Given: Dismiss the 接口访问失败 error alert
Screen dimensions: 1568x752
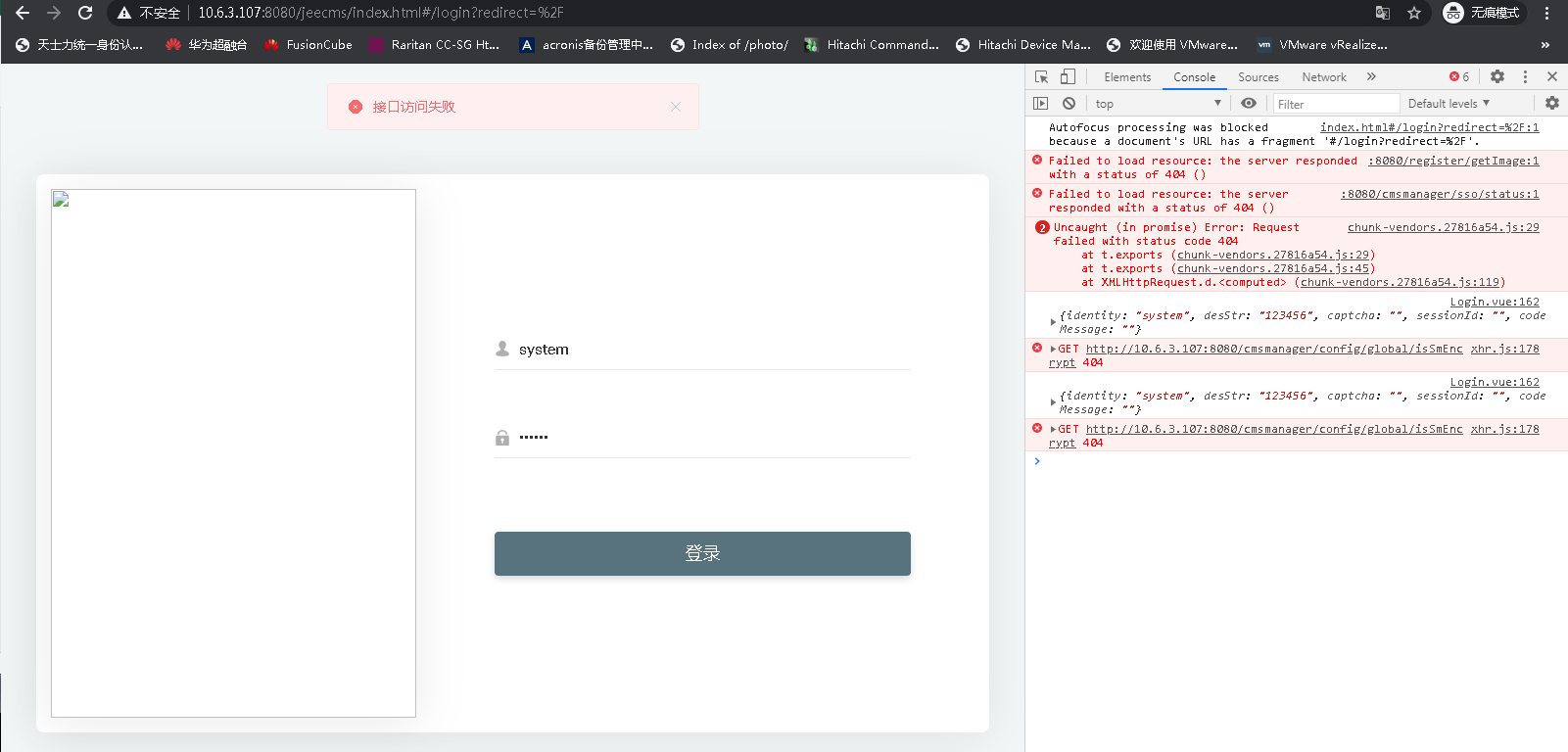Looking at the screenshot, I should point(676,107).
